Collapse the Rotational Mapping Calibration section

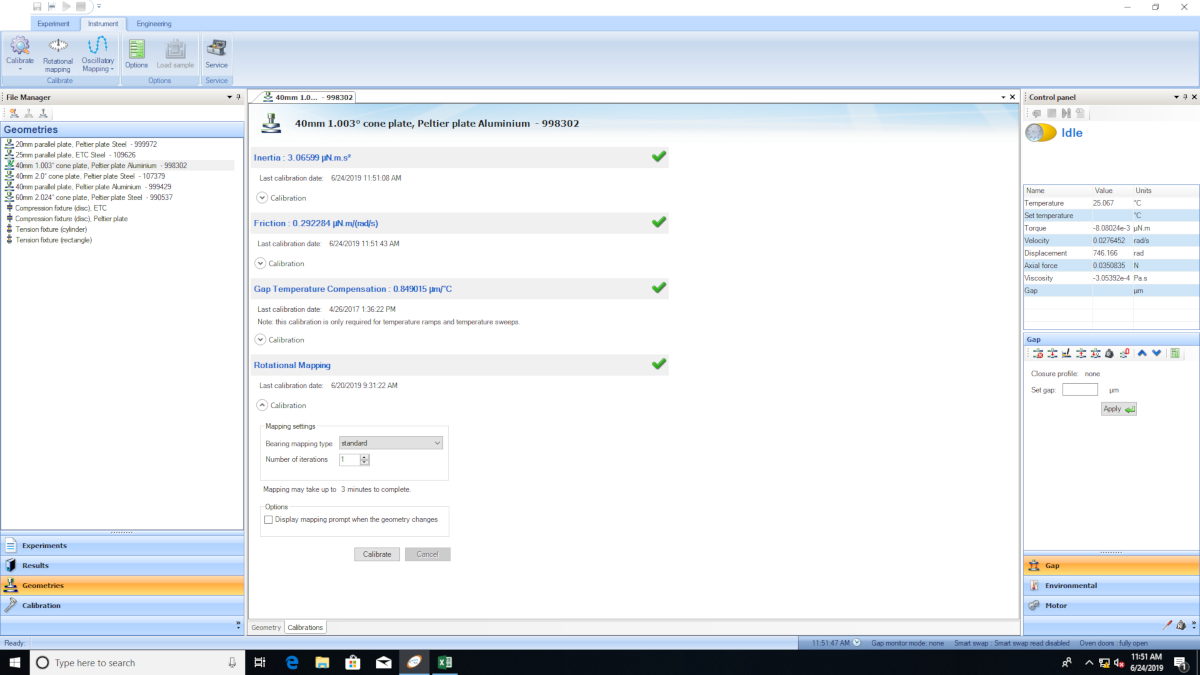pos(261,406)
